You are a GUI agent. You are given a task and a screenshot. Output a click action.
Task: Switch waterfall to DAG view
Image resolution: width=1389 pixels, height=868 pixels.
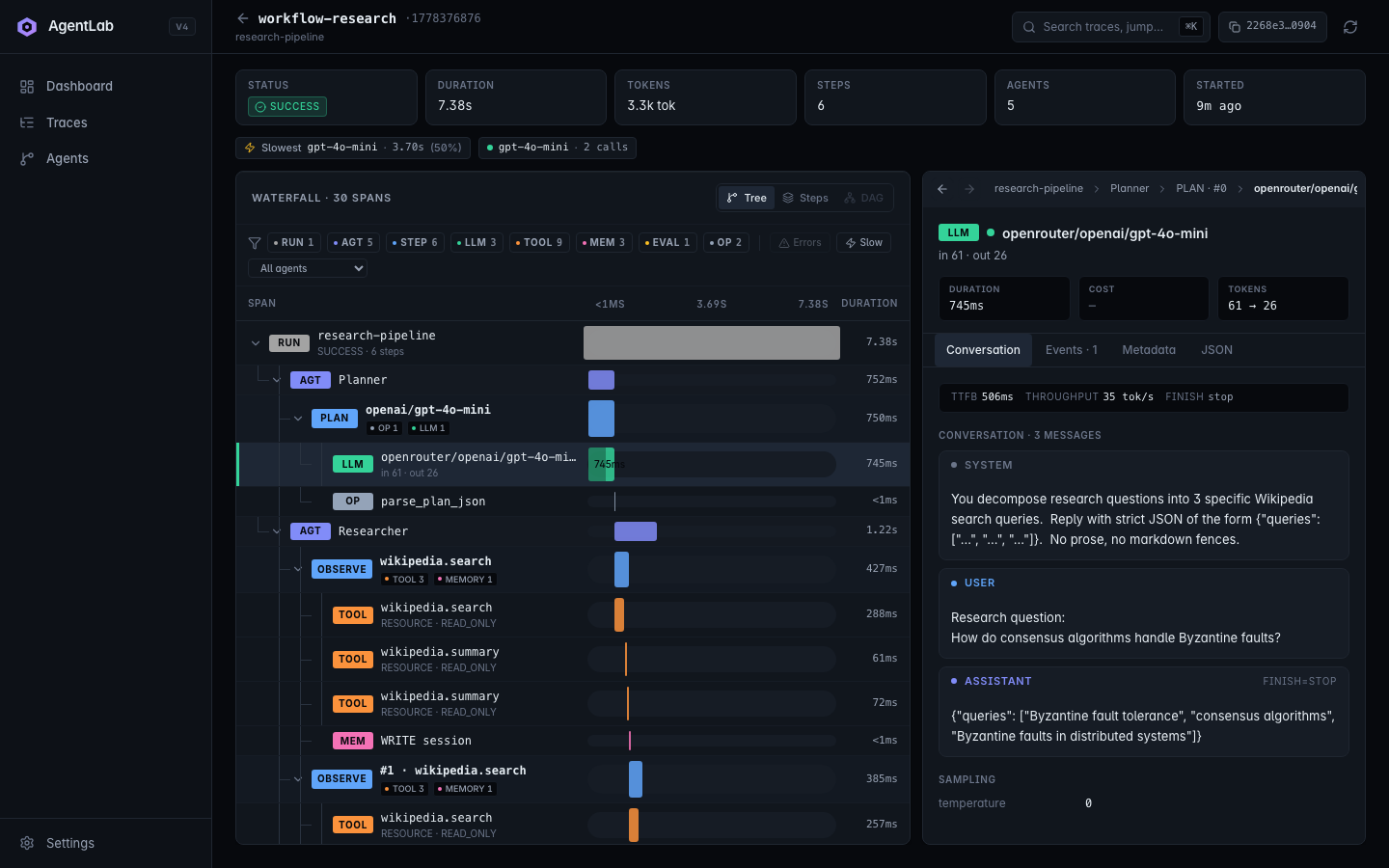[x=863, y=198]
